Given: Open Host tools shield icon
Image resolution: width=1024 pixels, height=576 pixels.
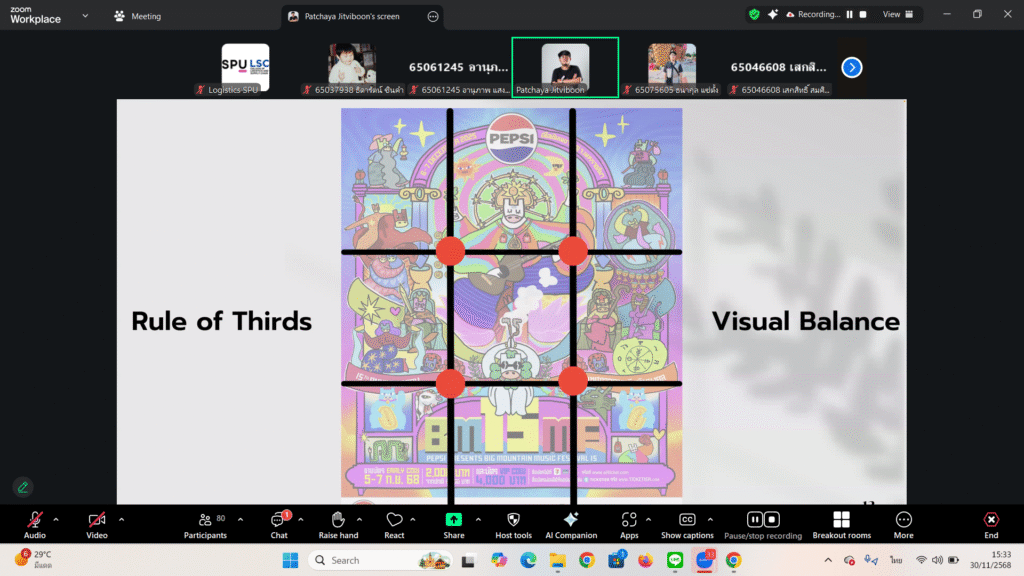Looking at the screenshot, I should pos(513,521).
